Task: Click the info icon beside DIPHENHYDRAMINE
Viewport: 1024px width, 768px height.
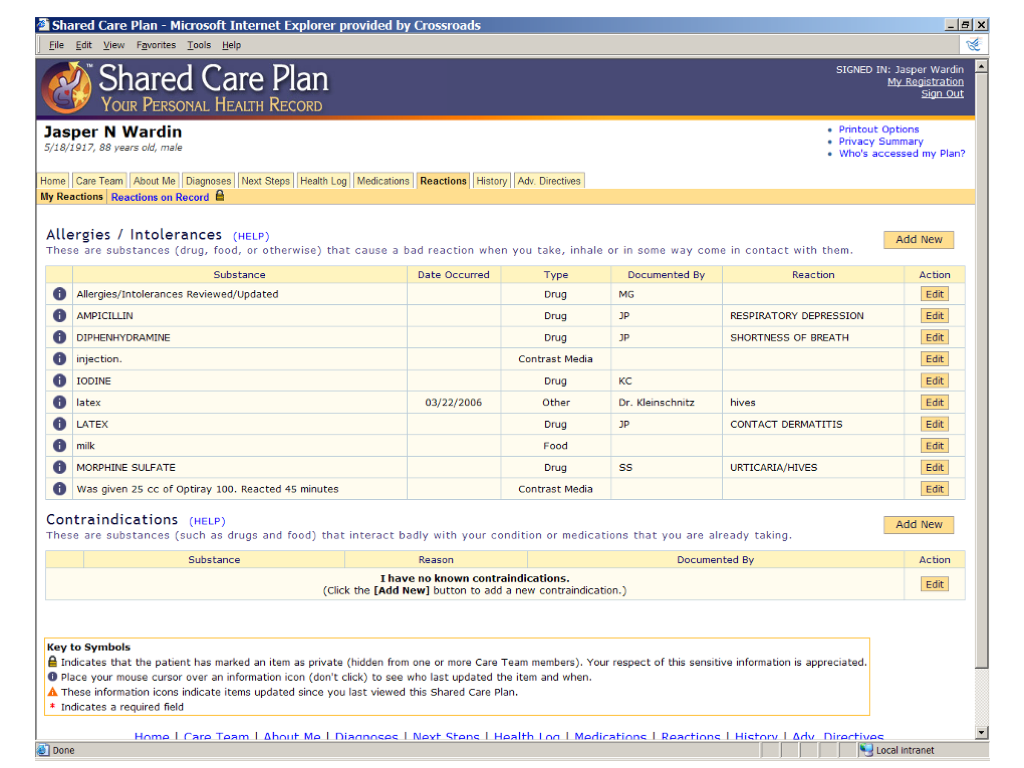Action: point(59,337)
